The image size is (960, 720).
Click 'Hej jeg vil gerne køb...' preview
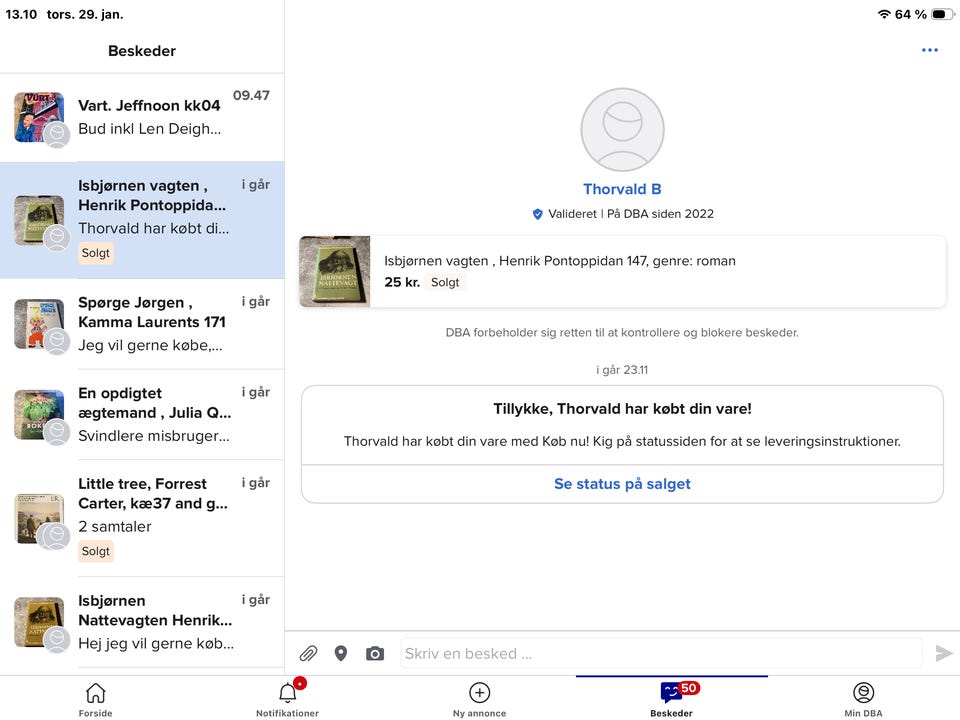(156, 643)
